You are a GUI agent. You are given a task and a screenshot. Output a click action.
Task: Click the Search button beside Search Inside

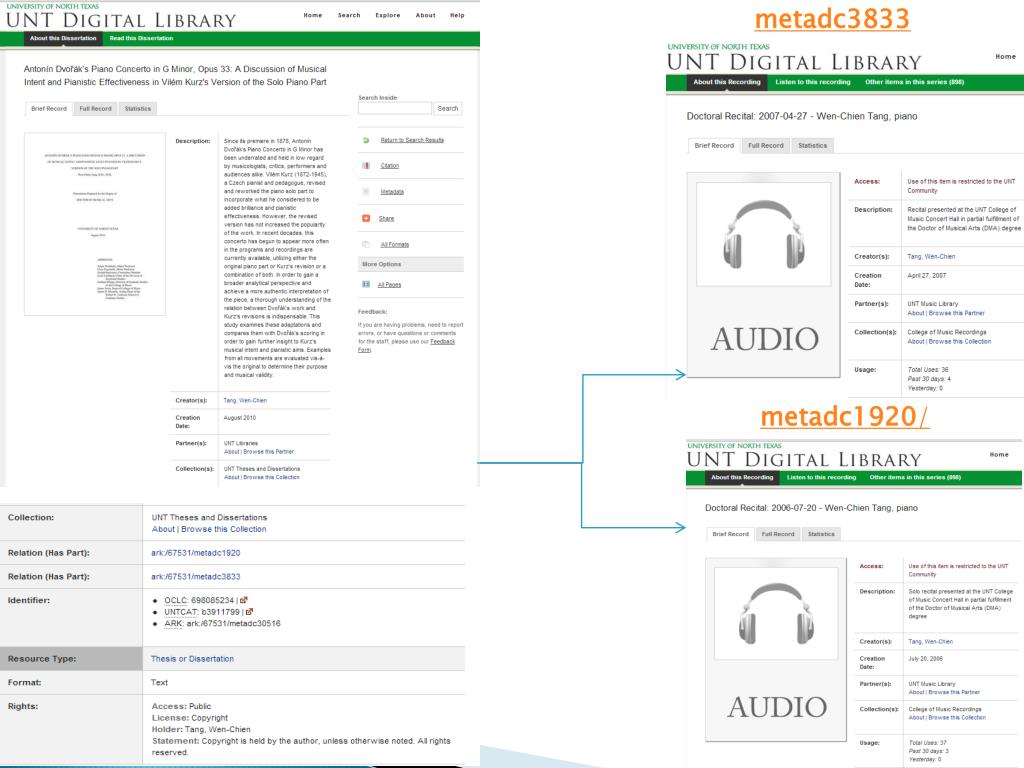click(448, 108)
